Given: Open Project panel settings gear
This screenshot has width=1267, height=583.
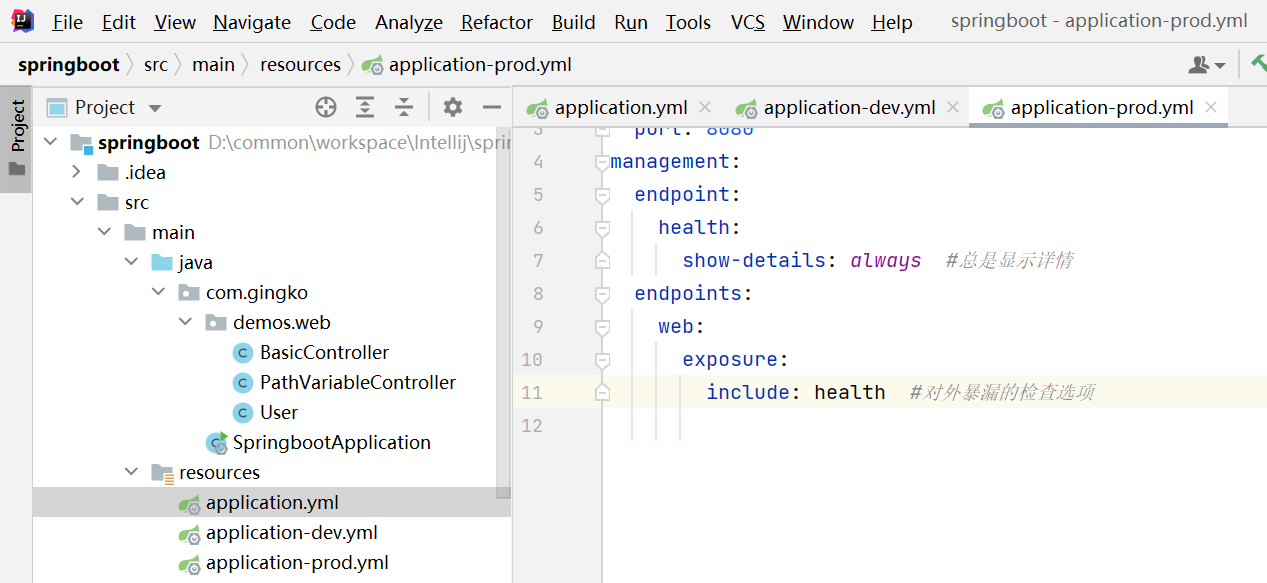Looking at the screenshot, I should click(453, 107).
